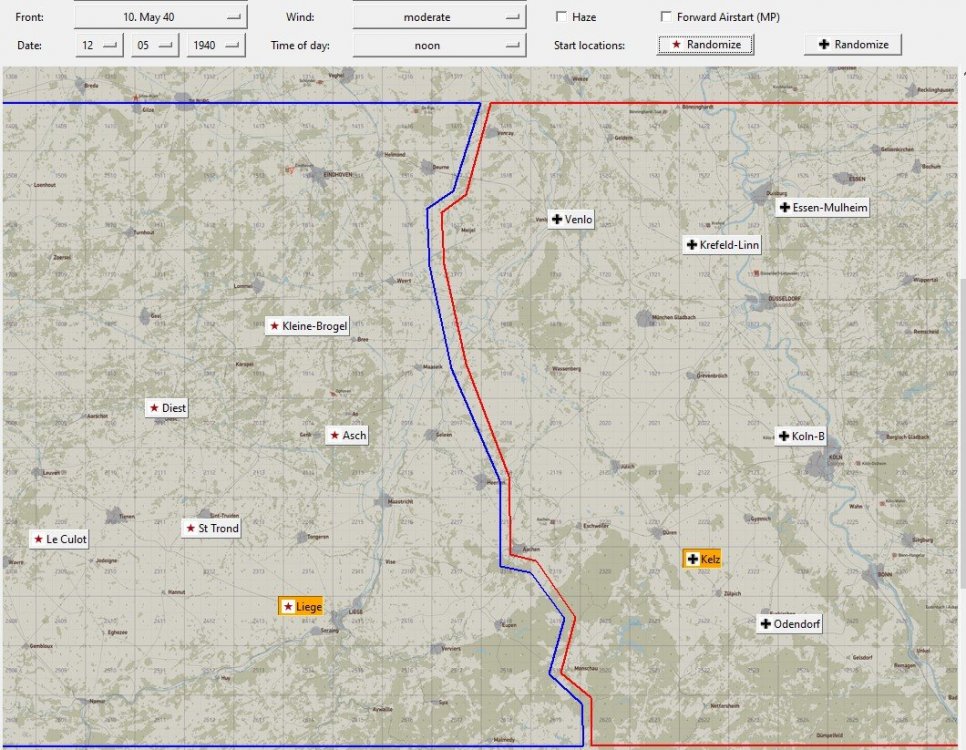Select the Krefeld-Linn airfield marker
Image resolution: width=966 pixels, height=750 pixels.
(x=722, y=245)
